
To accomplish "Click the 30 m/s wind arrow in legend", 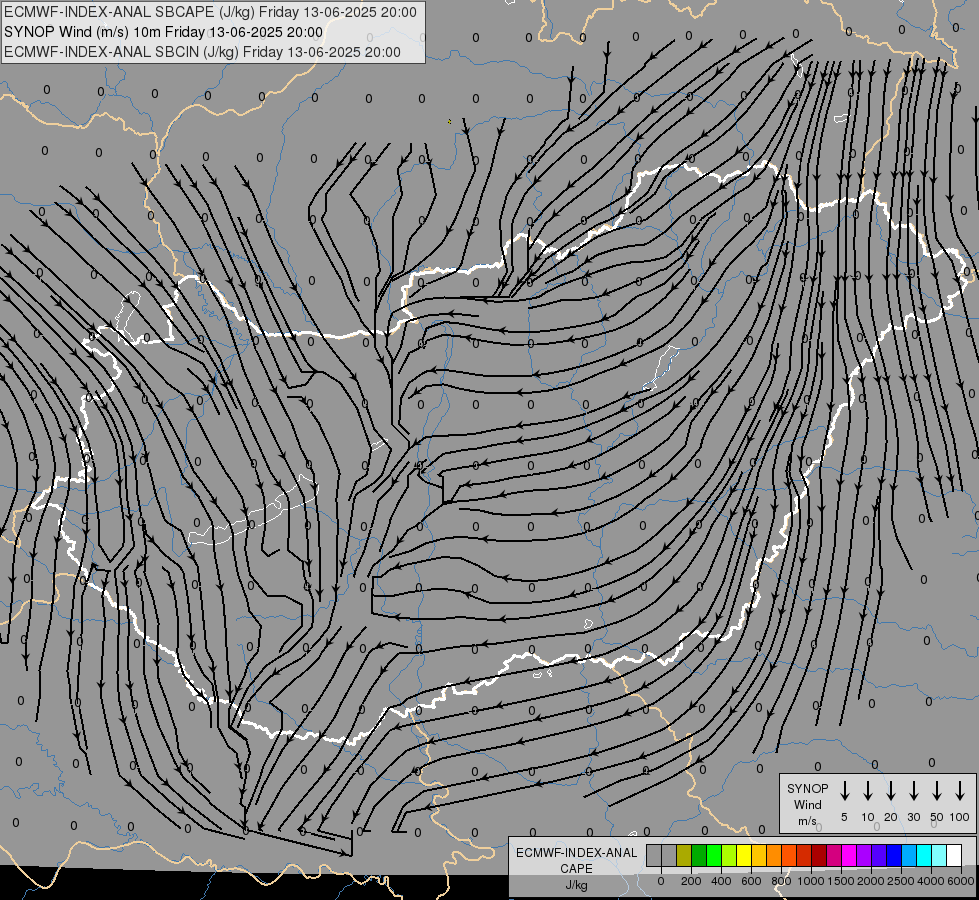I will point(913,790).
